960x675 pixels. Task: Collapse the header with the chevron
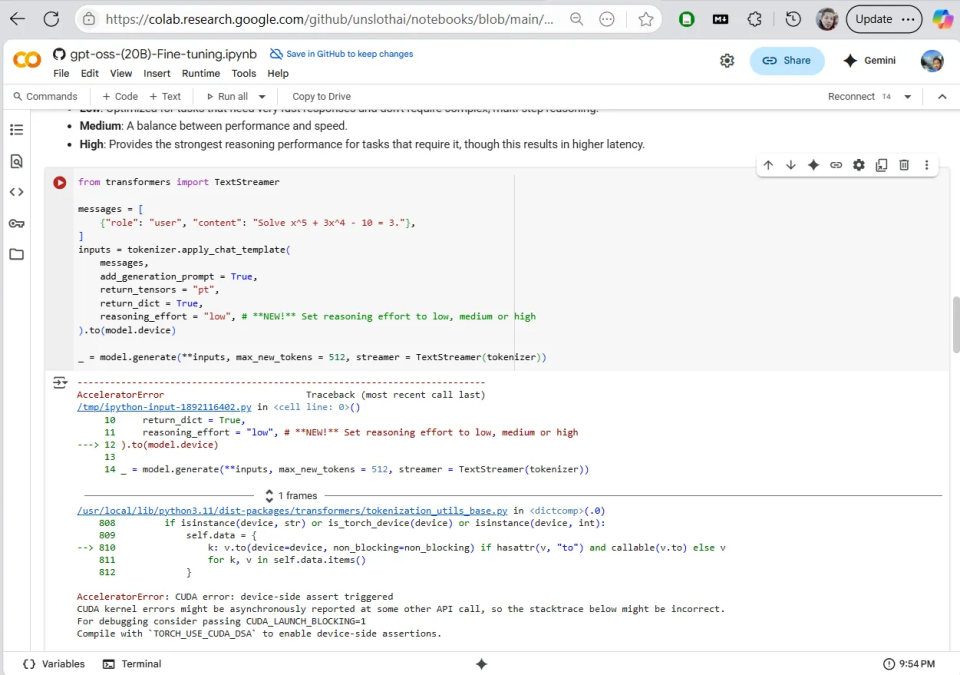point(941,96)
